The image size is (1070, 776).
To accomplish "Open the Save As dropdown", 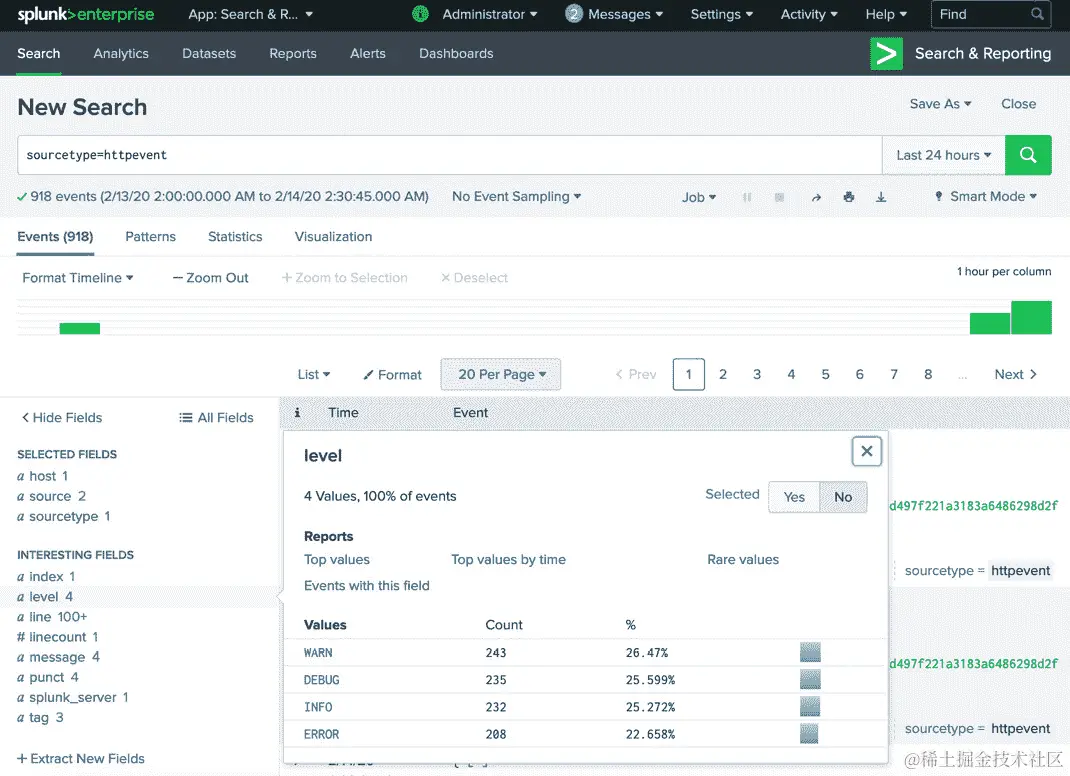I will (940, 104).
